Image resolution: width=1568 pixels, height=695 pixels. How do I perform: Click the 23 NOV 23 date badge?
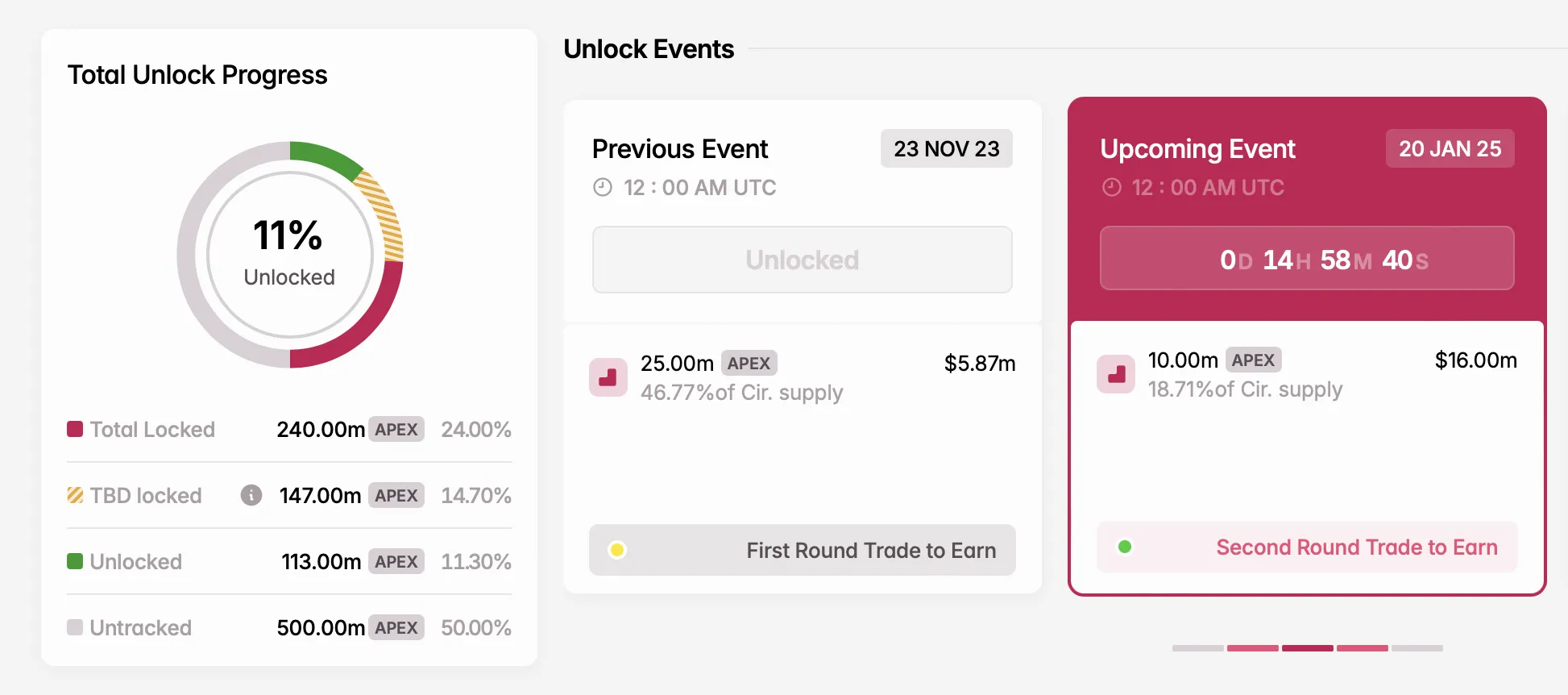click(x=946, y=148)
